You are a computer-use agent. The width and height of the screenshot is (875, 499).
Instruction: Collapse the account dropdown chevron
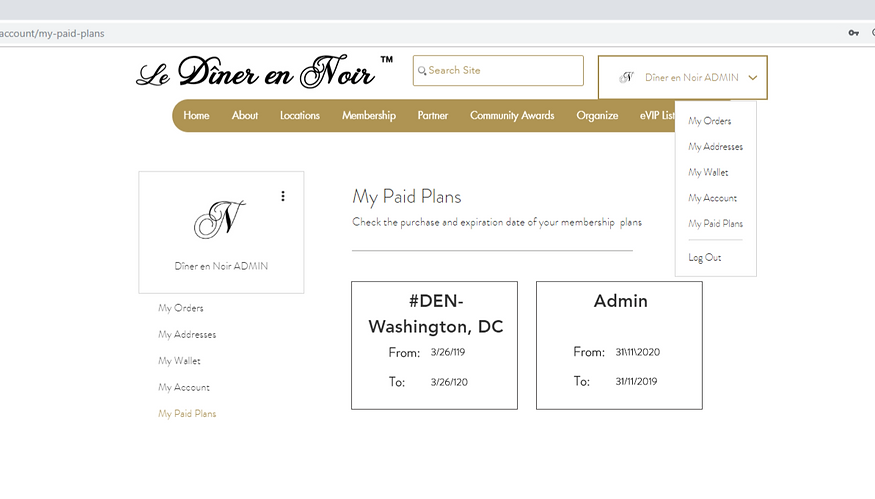(x=753, y=78)
